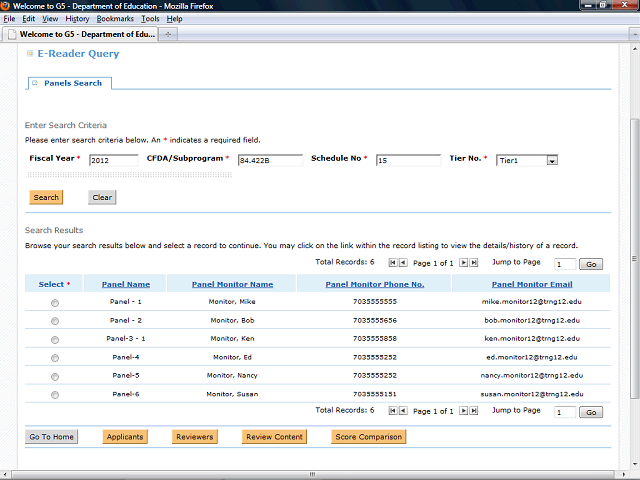Switch to the Panels Search tab
640x480 pixels.
(72, 83)
